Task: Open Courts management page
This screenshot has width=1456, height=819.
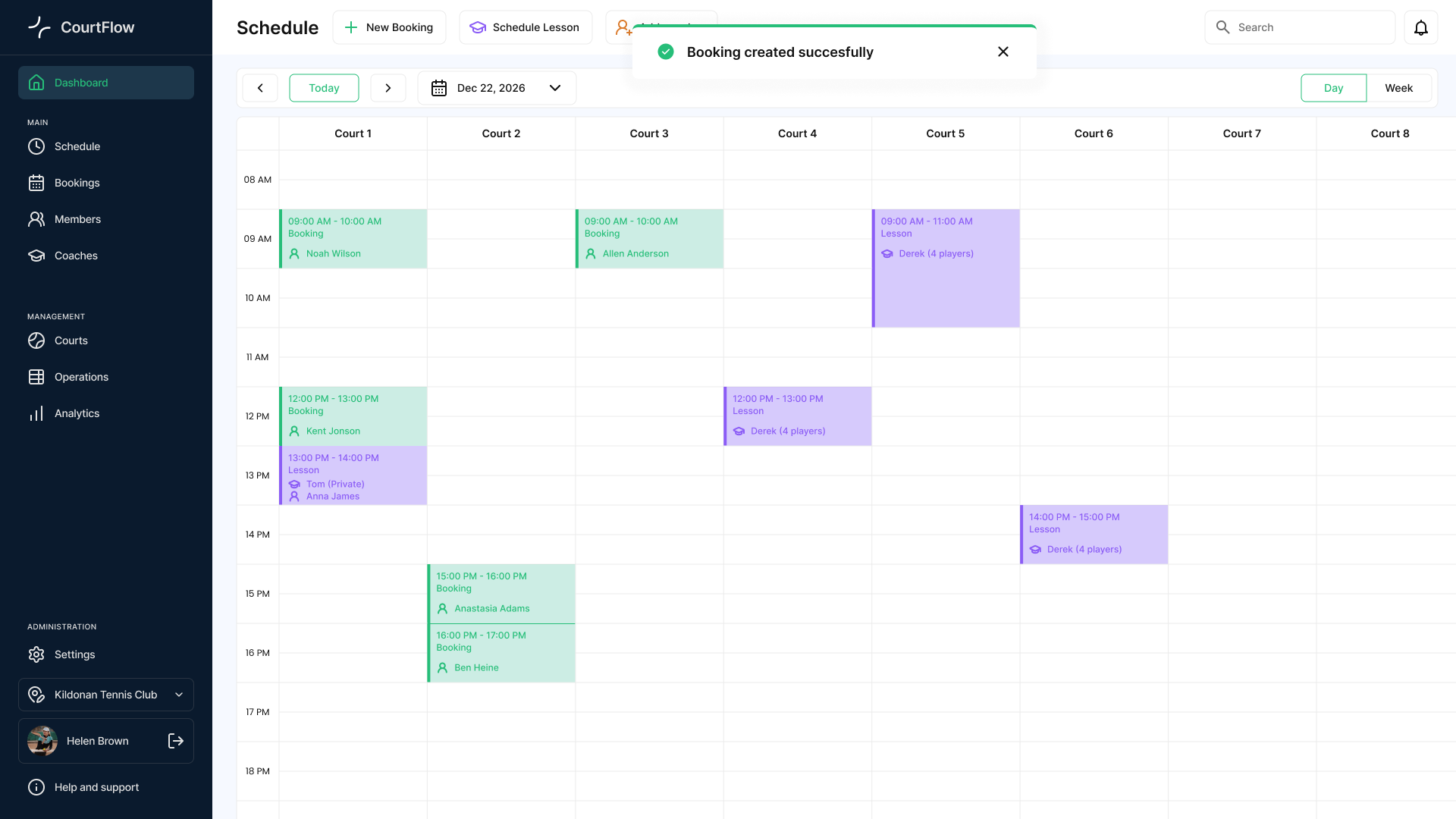Action: pos(106,340)
